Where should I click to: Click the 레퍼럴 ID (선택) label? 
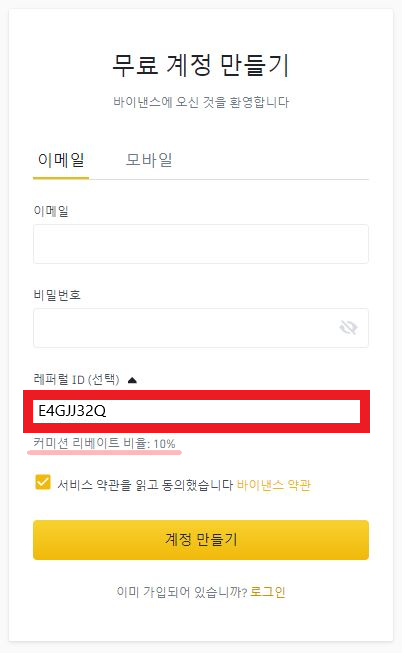point(77,380)
